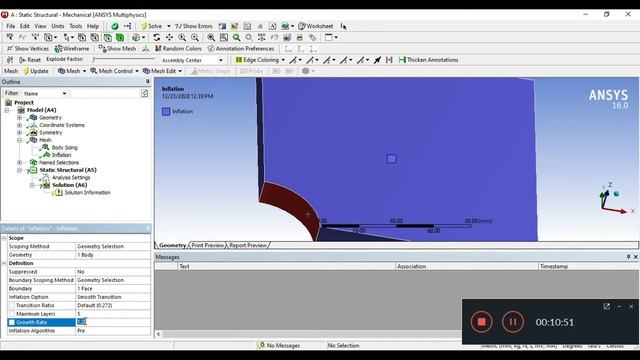
Task: Click the Solve lightning icon
Action: coord(144,26)
